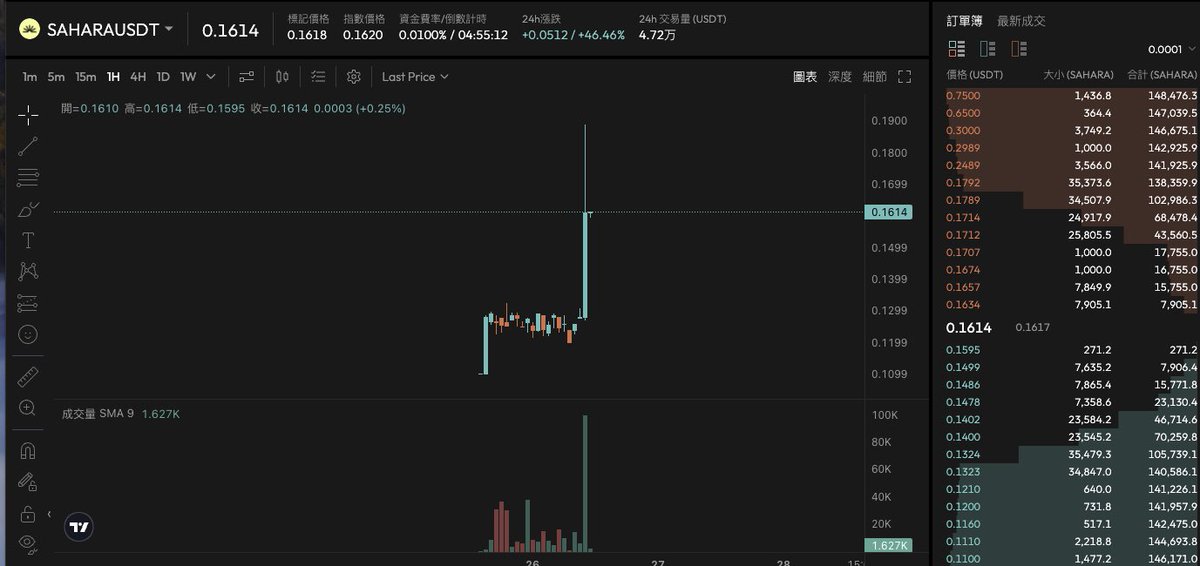Select the 1W timeframe
Screen dimensions: 1200x566
point(188,76)
